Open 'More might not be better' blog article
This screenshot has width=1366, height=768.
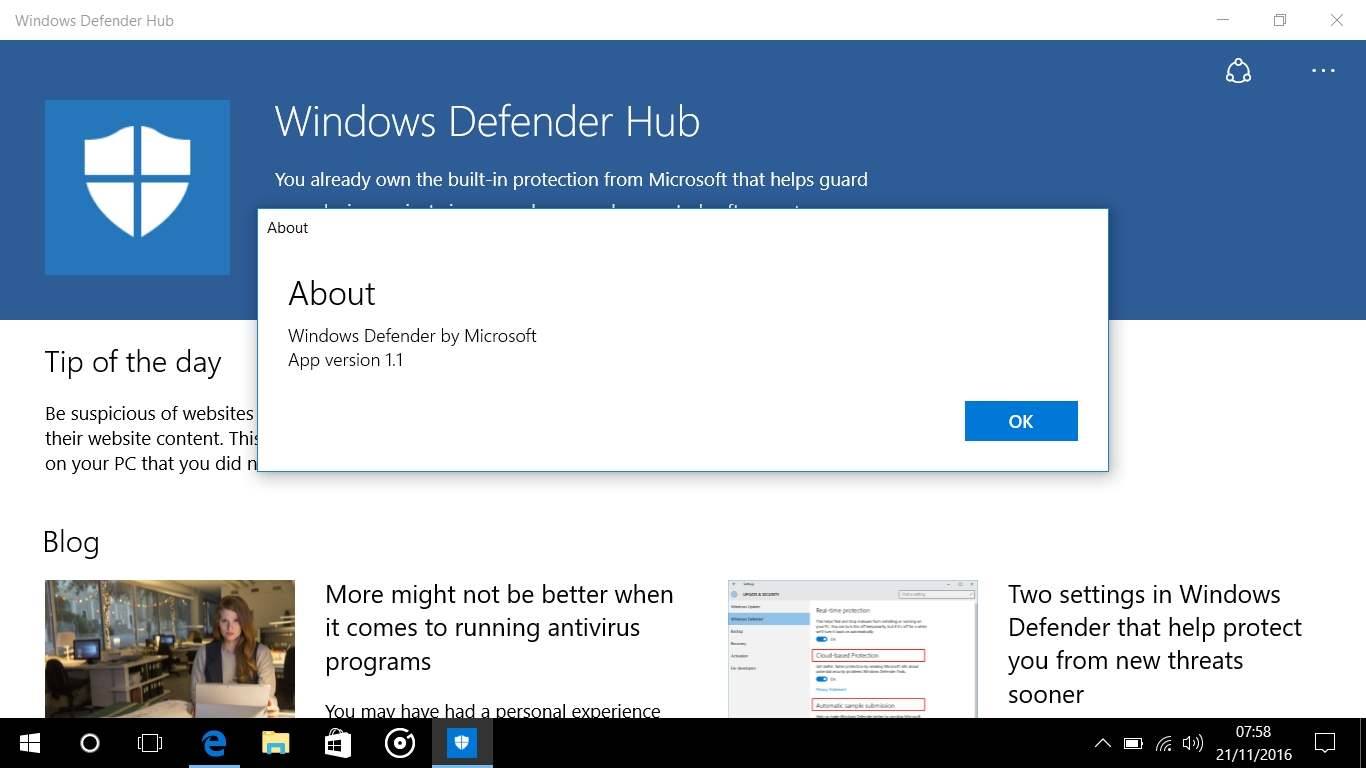pos(499,628)
